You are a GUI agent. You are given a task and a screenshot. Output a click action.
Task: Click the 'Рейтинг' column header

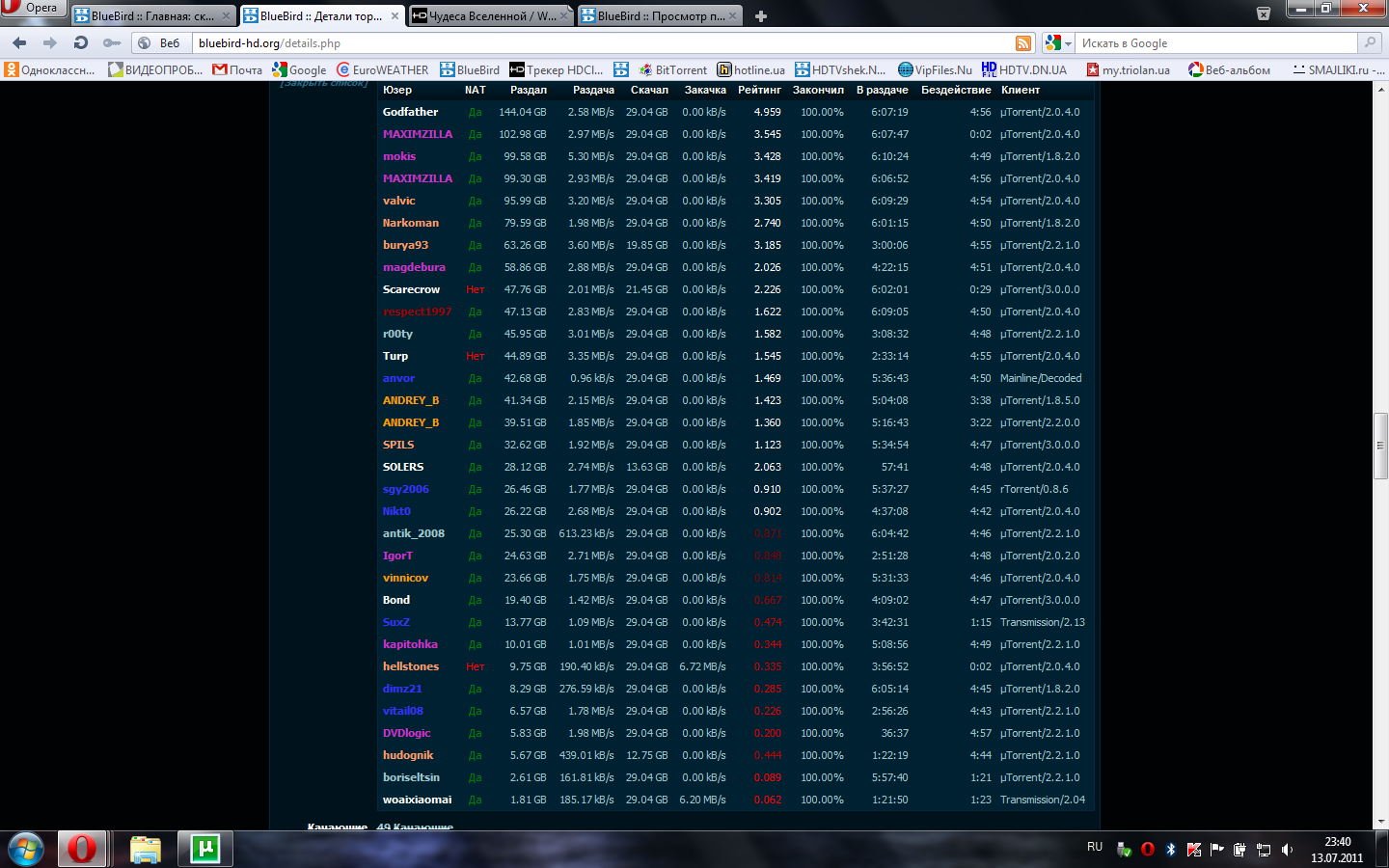pyautogui.click(x=760, y=90)
